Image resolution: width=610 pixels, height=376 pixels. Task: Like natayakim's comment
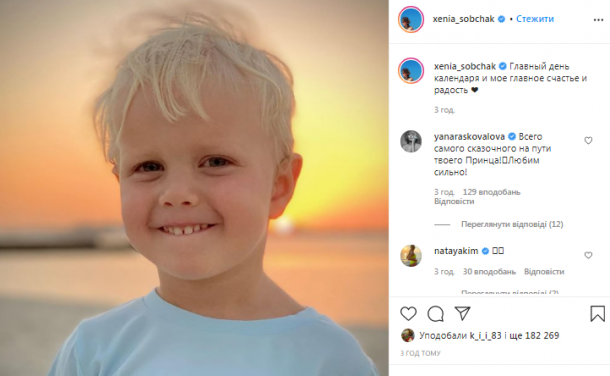pos(588,255)
